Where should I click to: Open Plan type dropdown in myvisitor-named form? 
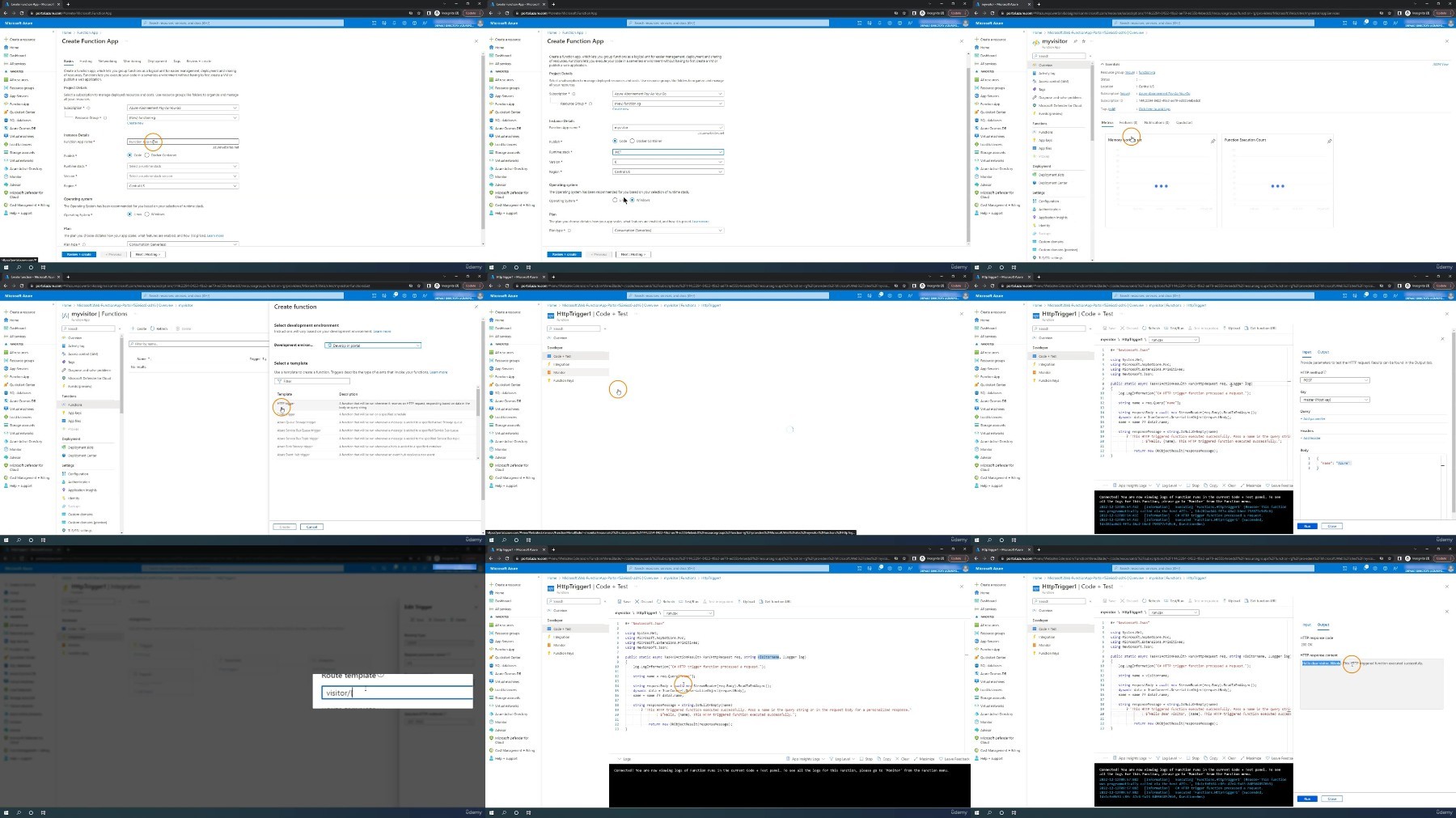click(668, 231)
